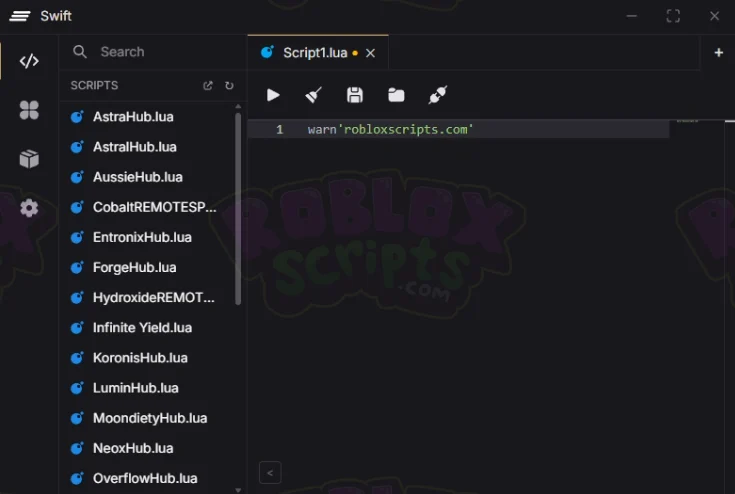Click the editor minimap
The width and height of the screenshot is (735, 494).
click(x=697, y=305)
